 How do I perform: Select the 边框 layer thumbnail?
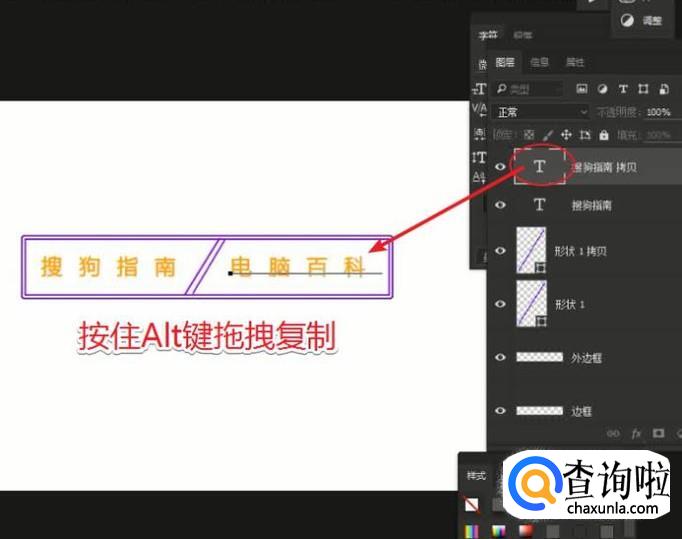tap(539, 410)
